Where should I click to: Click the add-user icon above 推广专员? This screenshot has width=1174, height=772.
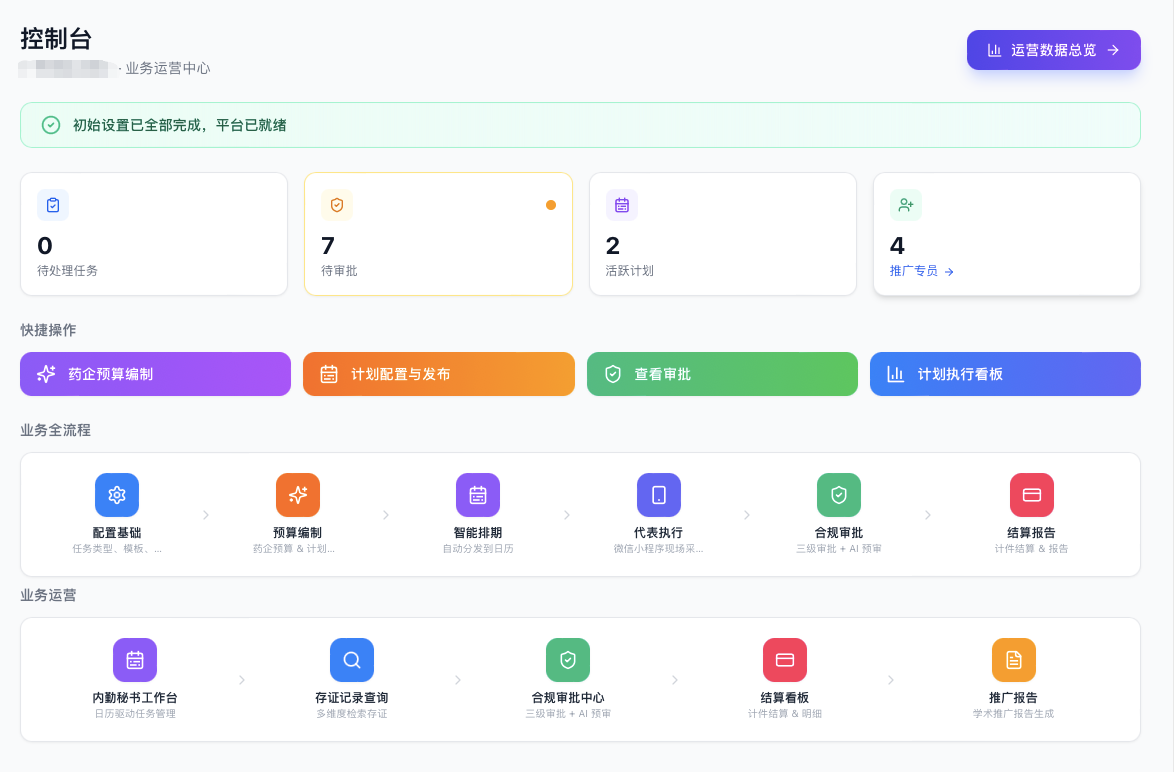tap(905, 205)
